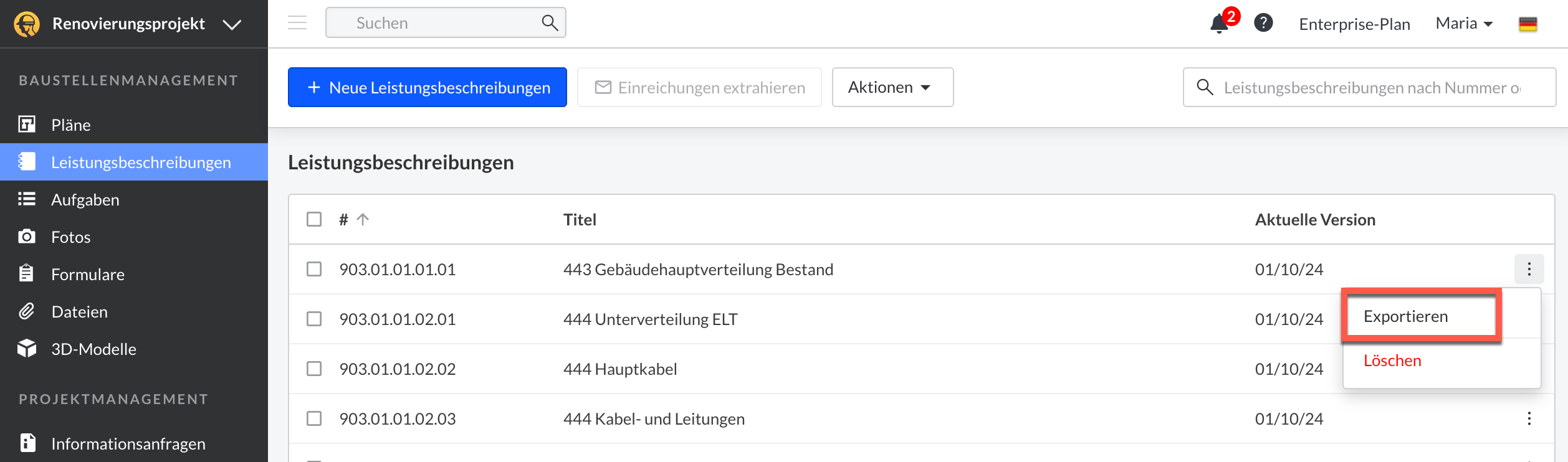The image size is (1568, 462).
Task: Expand the Aktionen dropdown
Action: [x=892, y=87]
